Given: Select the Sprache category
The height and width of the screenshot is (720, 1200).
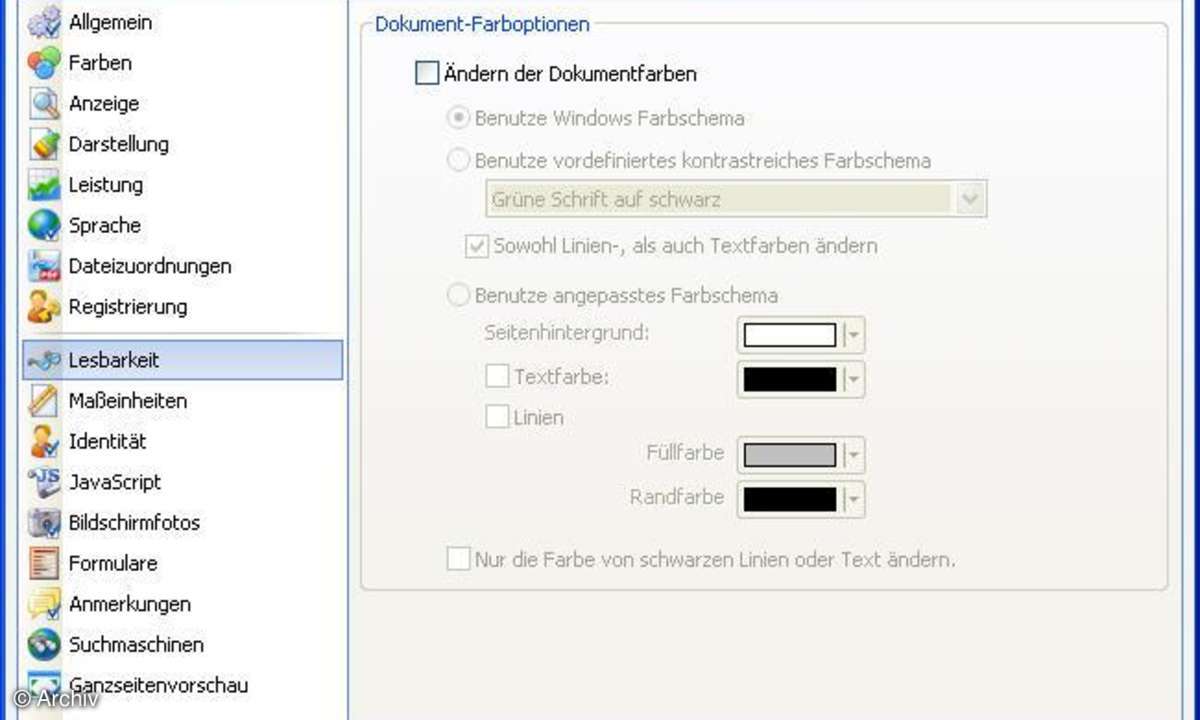Looking at the screenshot, I should pyautogui.click(x=104, y=225).
